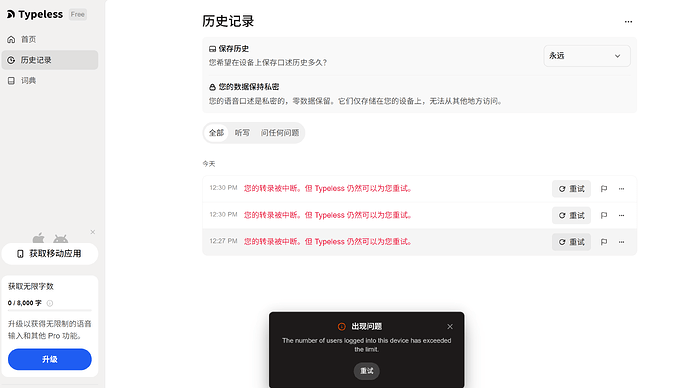This screenshot has height=388, width=690.
Task: Flag the first 12:30 PM entry
Action: pos(604,189)
